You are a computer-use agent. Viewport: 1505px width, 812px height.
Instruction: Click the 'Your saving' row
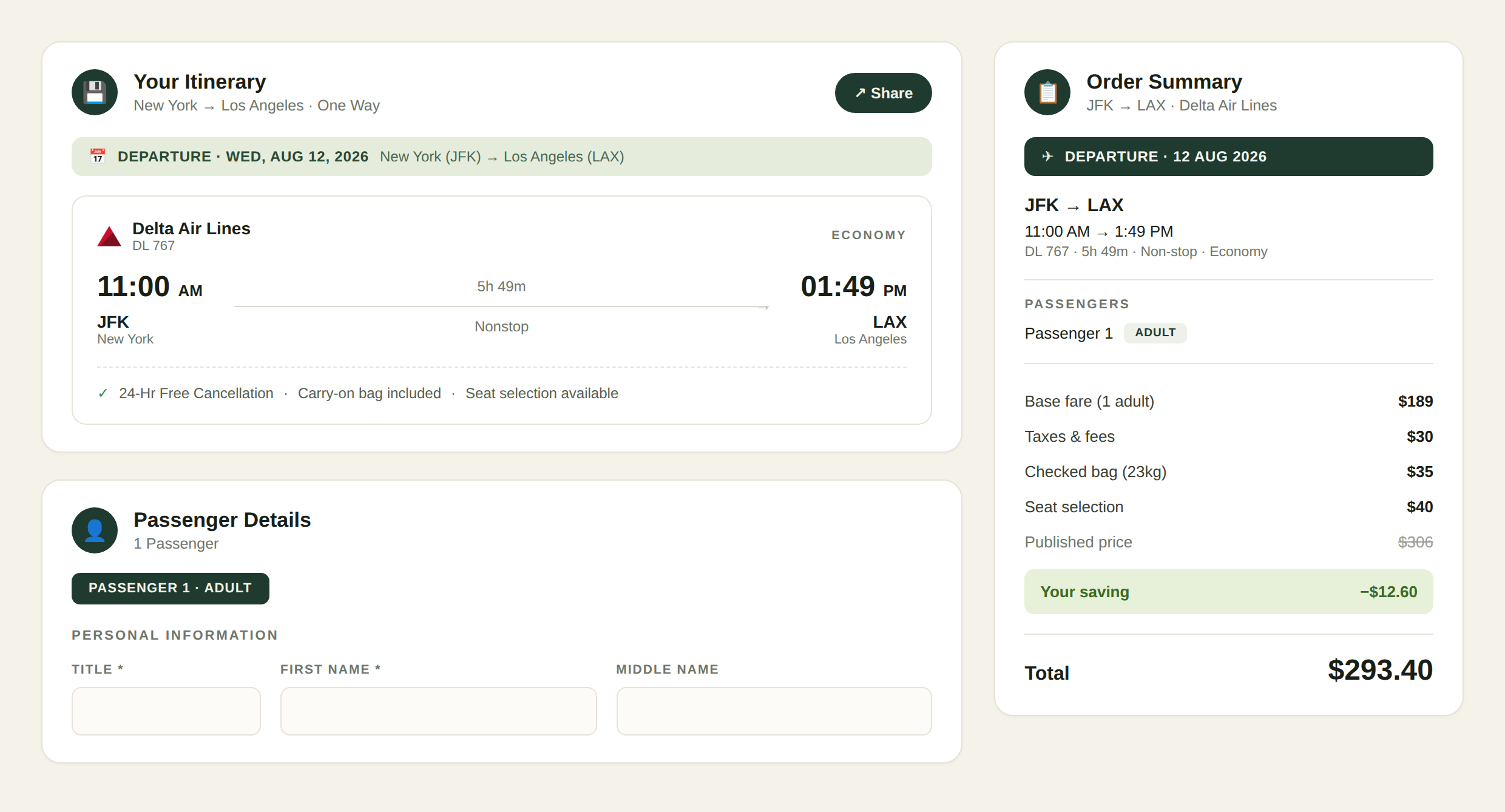coord(1229,592)
